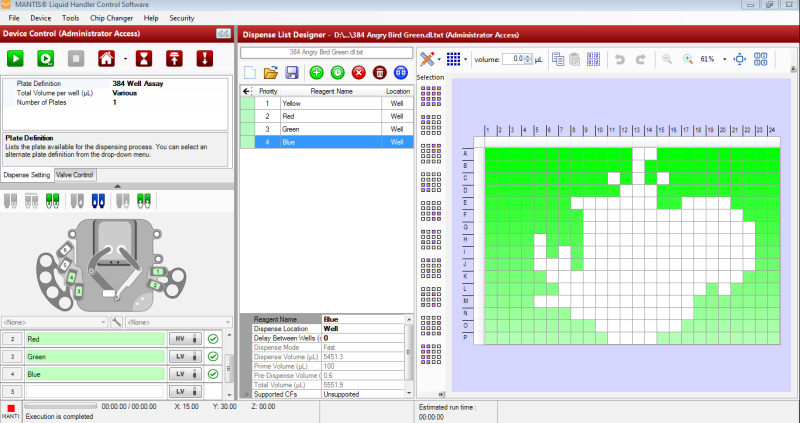The width and height of the screenshot is (800, 423).
Task: Open the Chip Changer menu
Action: point(111,18)
